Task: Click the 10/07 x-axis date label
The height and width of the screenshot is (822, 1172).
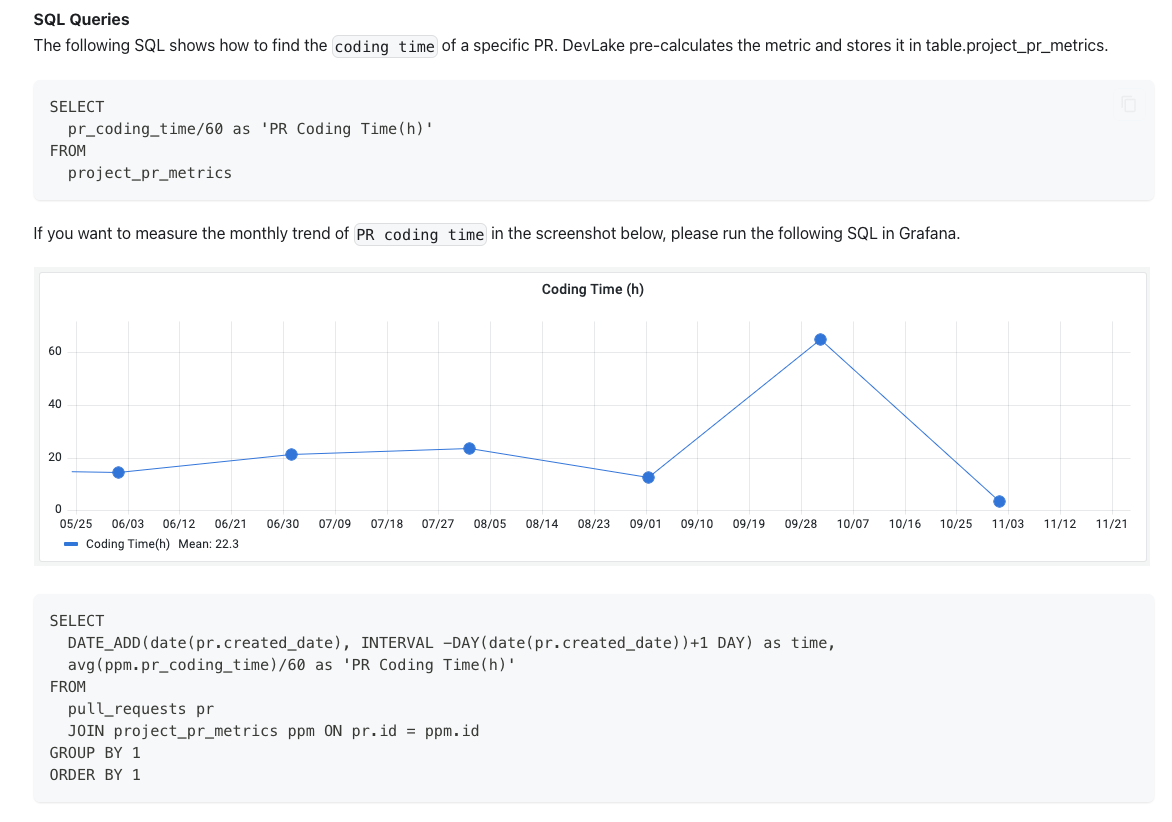Action: click(x=853, y=524)
